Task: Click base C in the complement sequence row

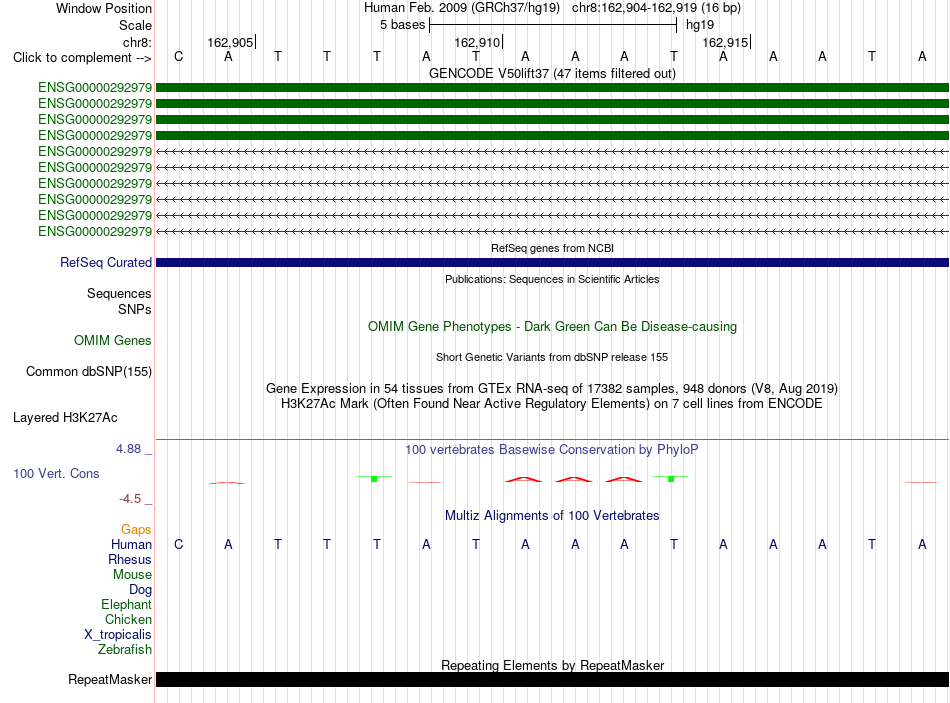Action: coord(178,56)
